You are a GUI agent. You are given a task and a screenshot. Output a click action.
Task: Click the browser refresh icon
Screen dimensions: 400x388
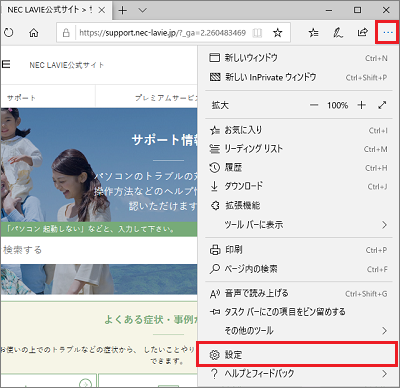click(9, 33)
